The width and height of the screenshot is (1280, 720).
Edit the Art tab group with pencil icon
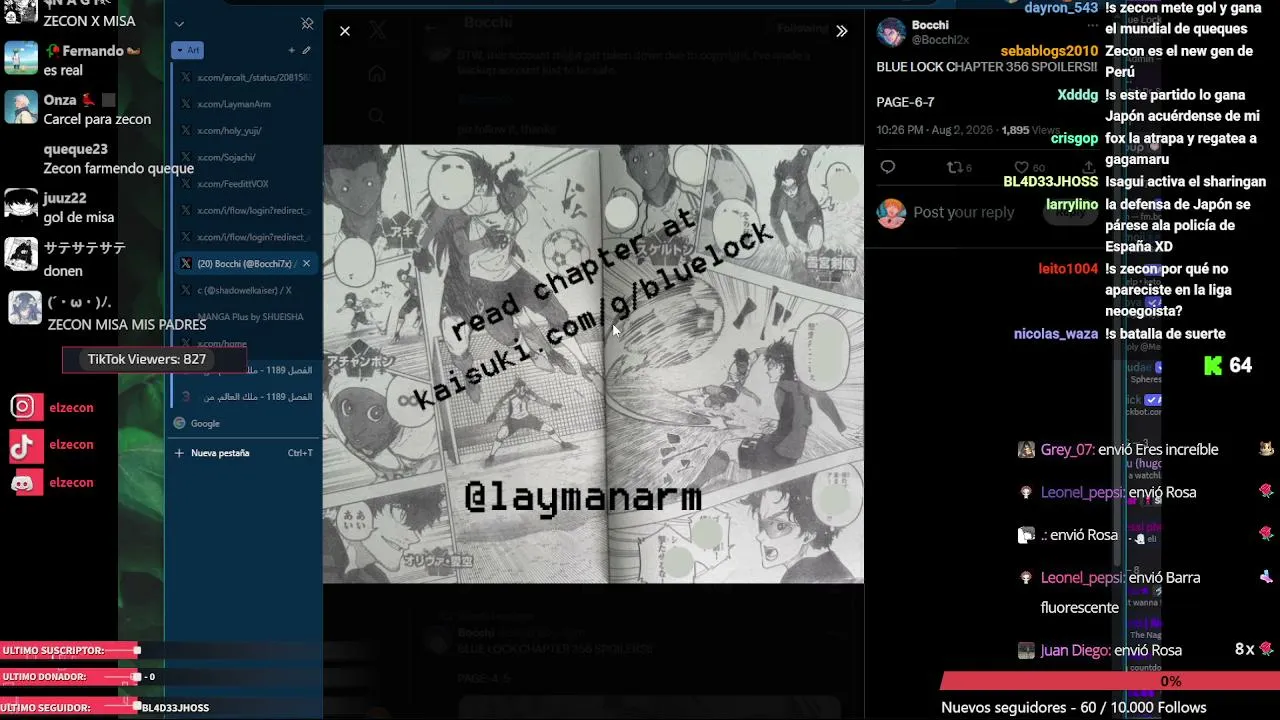pos(307,50)
